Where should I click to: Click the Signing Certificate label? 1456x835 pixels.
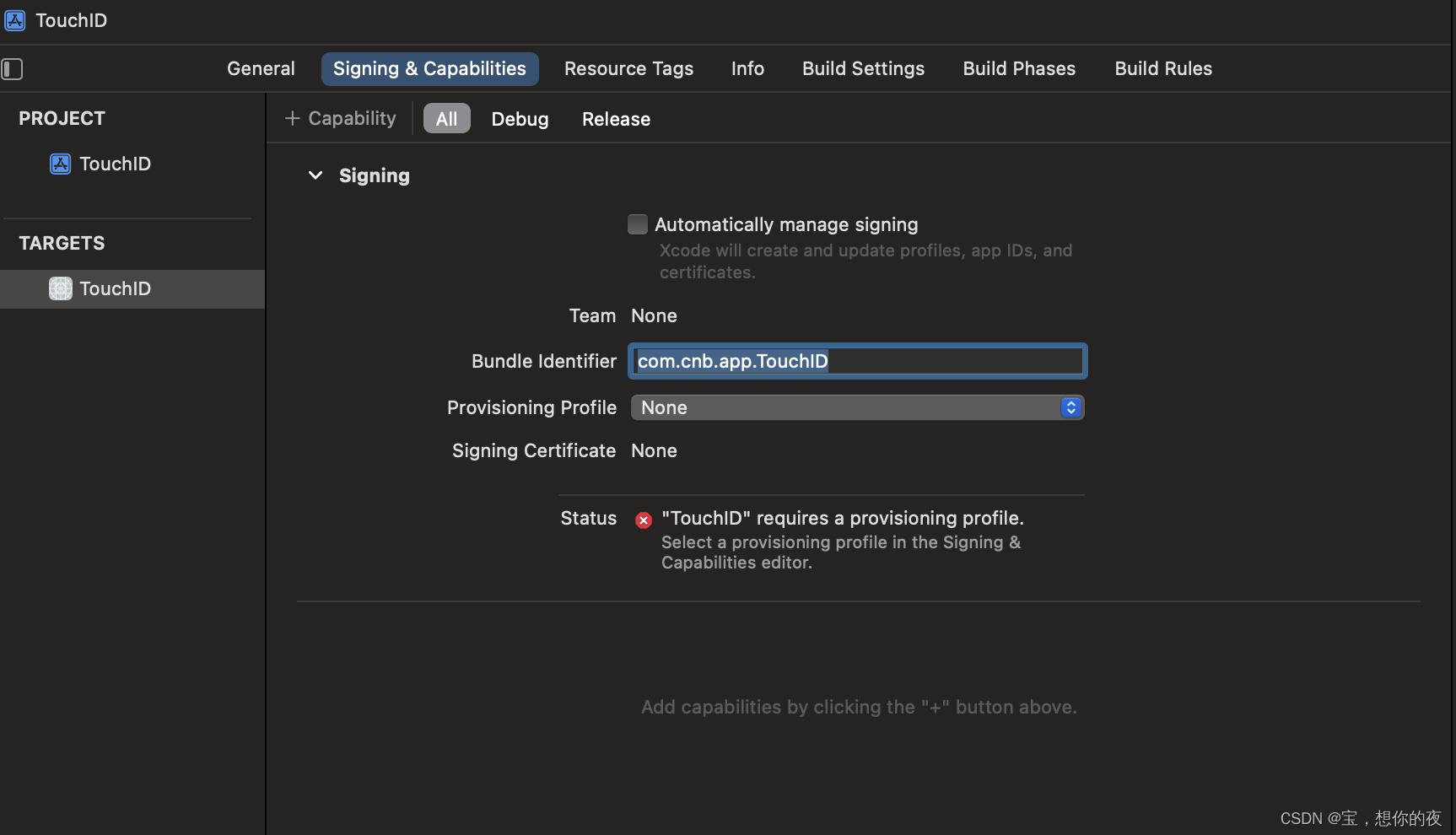534,450
